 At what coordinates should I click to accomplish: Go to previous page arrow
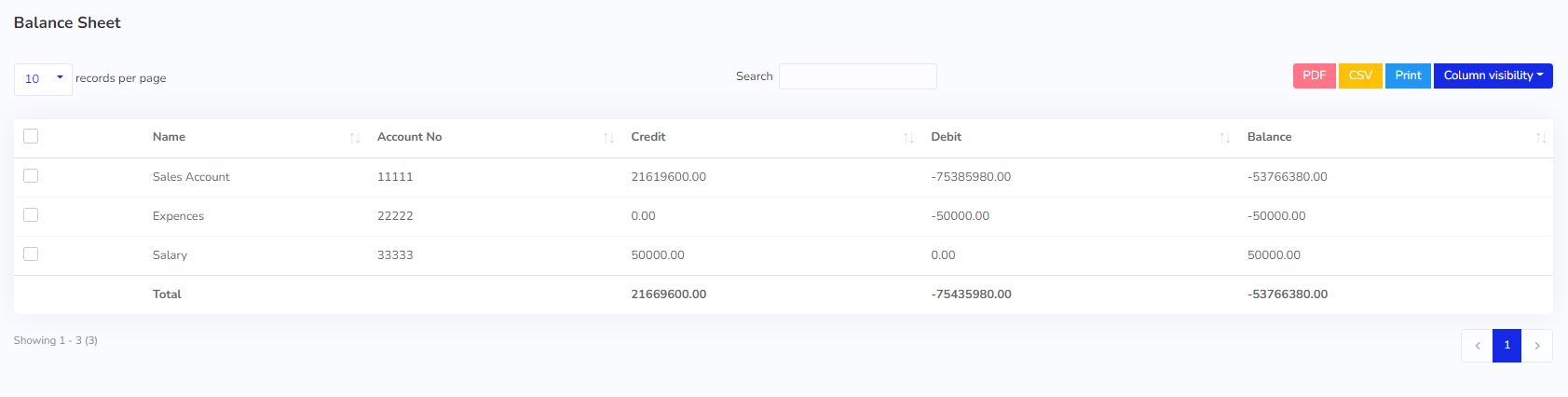tap(1477, 346)
